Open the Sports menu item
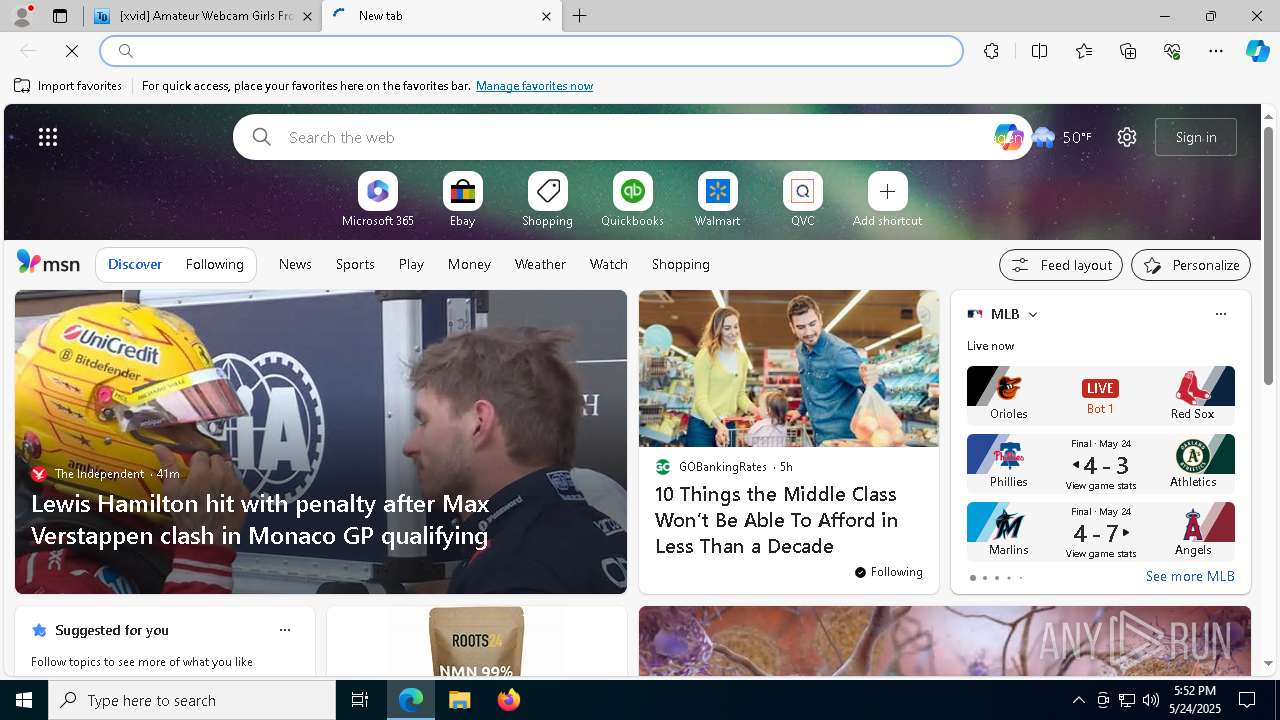 coord(355,264)
